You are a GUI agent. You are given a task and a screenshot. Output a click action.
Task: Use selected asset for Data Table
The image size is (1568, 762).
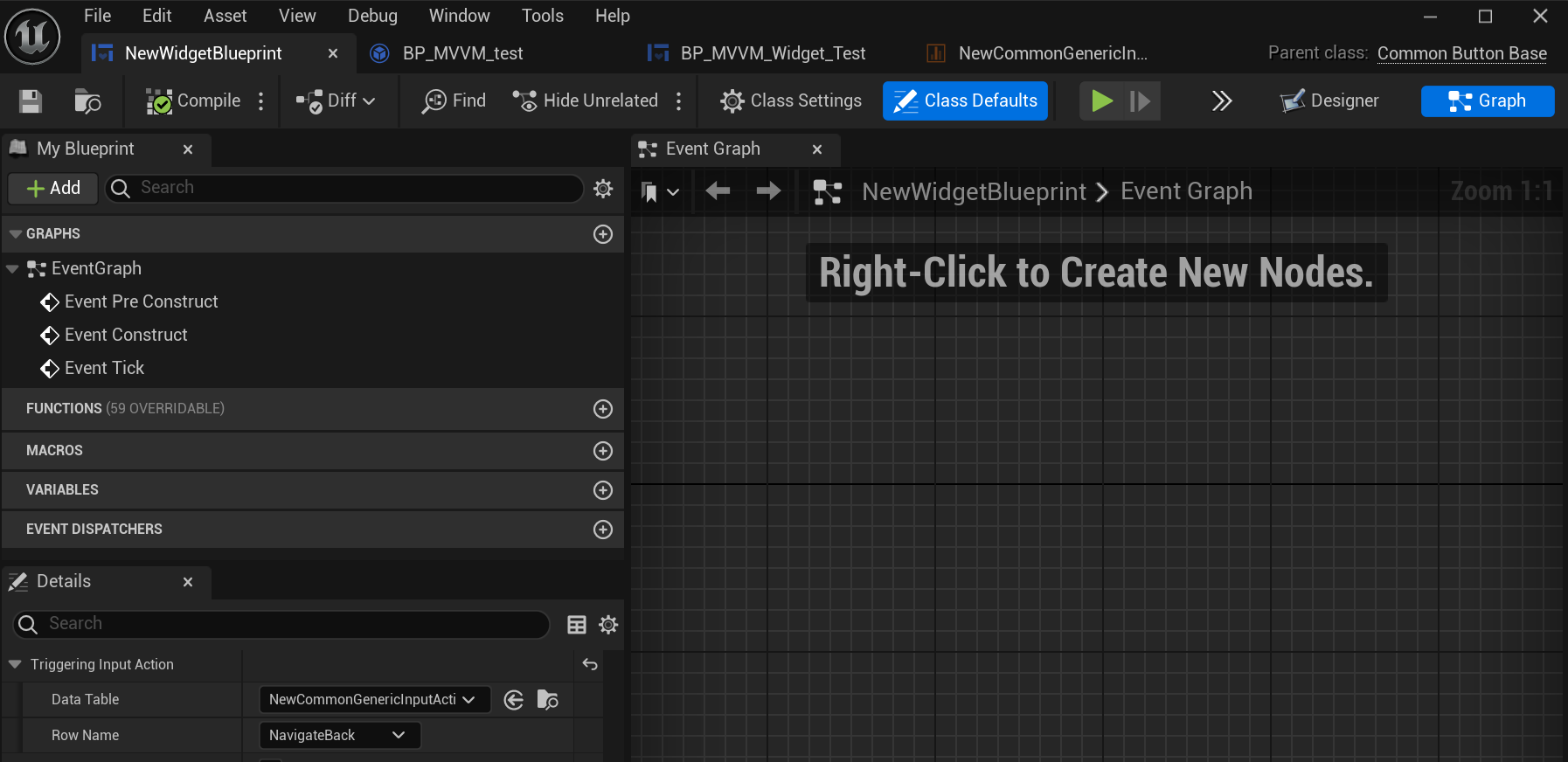514,700
